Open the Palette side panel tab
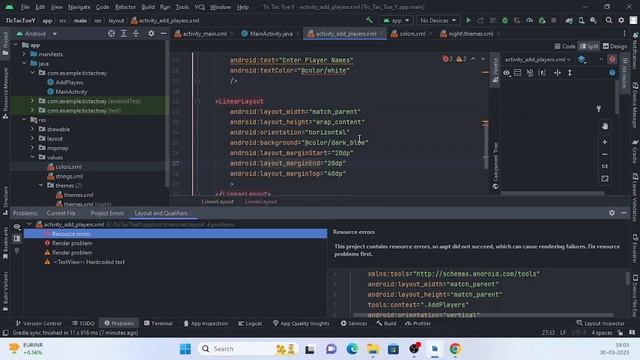Image resolution: width=640 pixels, height=360 pixels. (x=495, y=69)
